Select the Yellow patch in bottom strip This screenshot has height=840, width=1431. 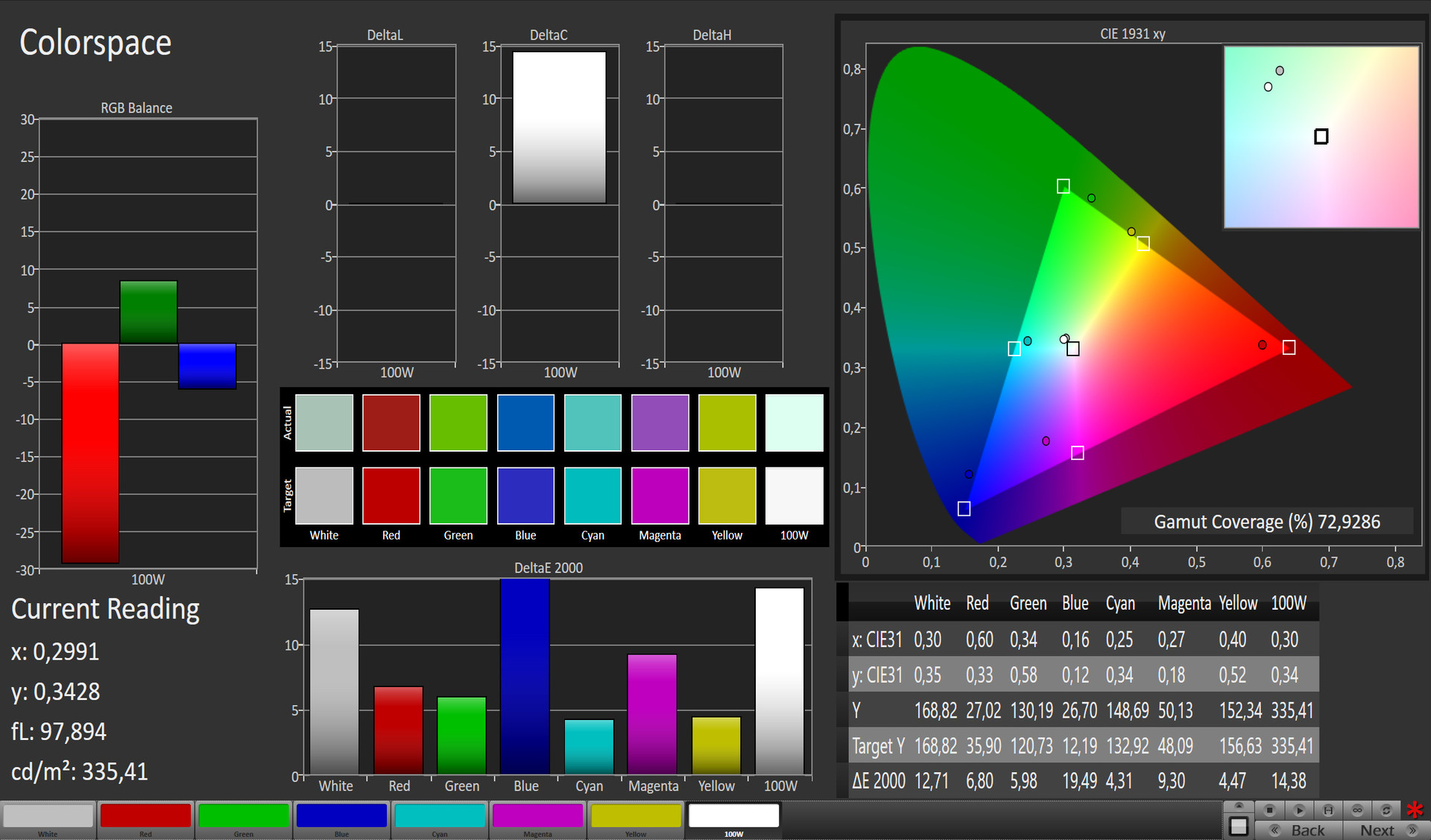tap(636, 816)
